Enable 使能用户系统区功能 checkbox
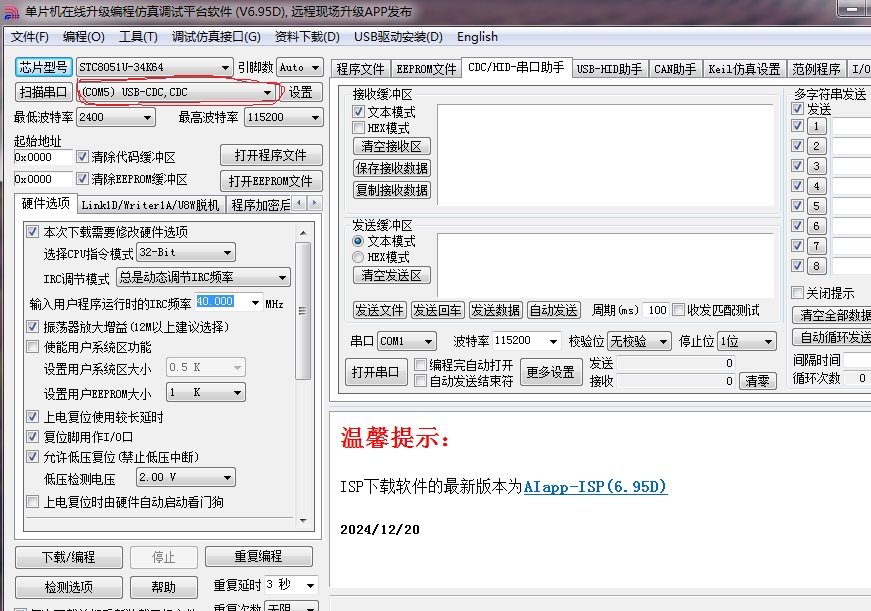 [32, 347]
